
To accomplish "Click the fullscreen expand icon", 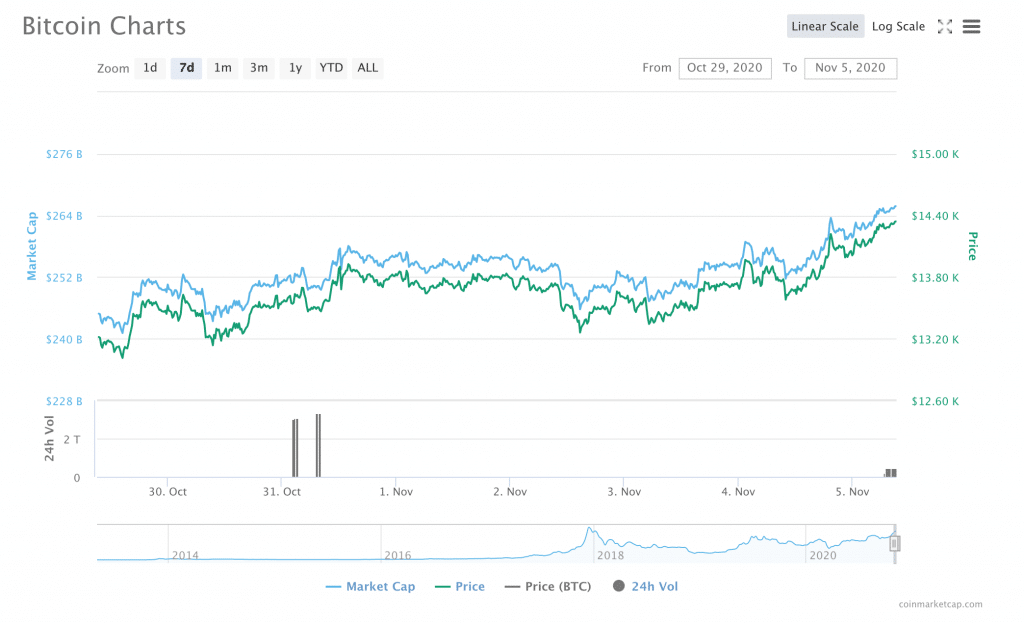I will tap(944, 27).
